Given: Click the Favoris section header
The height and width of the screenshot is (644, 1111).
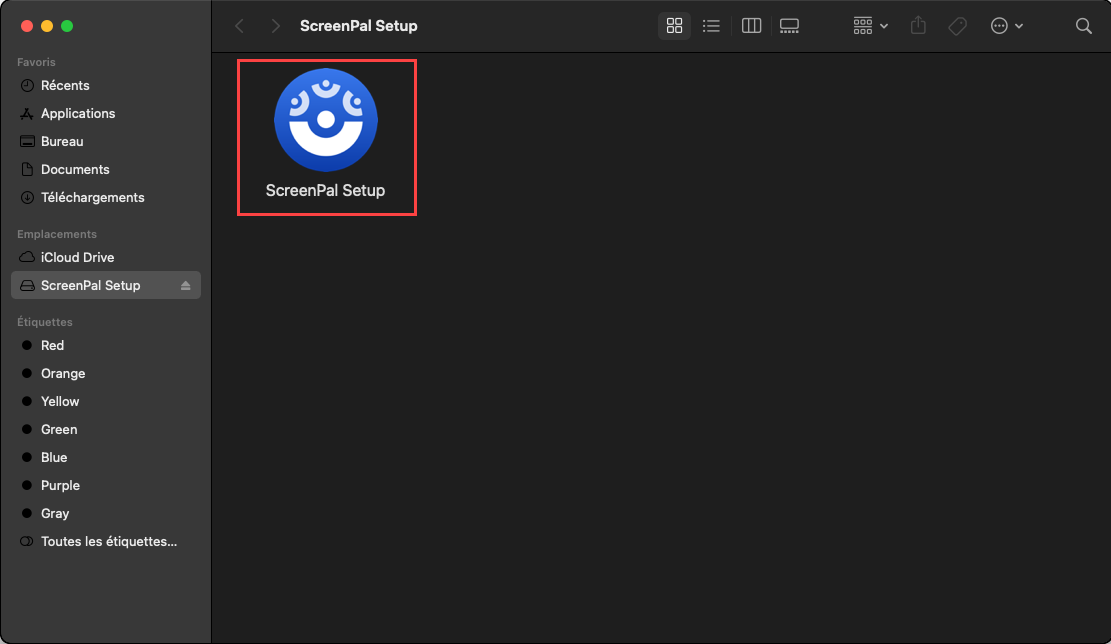Looking at the screenshot, I should [36, 62].
